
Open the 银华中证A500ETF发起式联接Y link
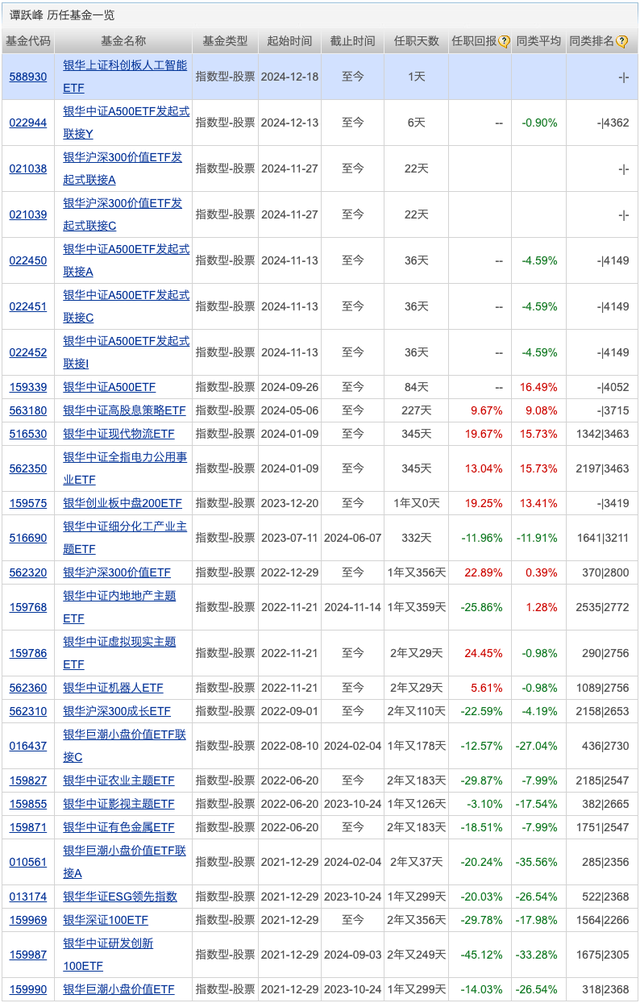point(126,123)
